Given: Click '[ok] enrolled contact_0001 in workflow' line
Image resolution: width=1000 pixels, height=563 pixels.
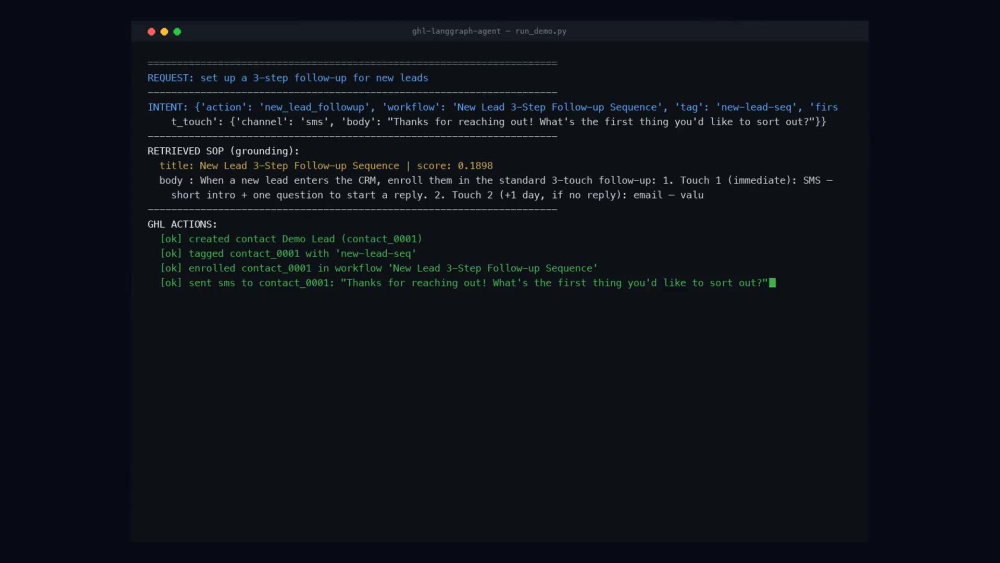Looking at the screenshot, I should pyautogui.click(x=379, y=268).
